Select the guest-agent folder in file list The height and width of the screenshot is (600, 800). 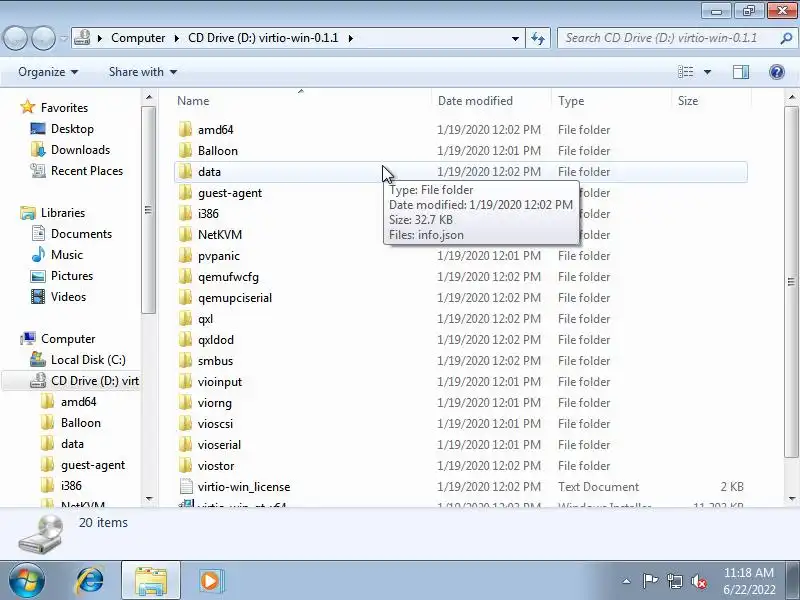(x=230, y=193)
